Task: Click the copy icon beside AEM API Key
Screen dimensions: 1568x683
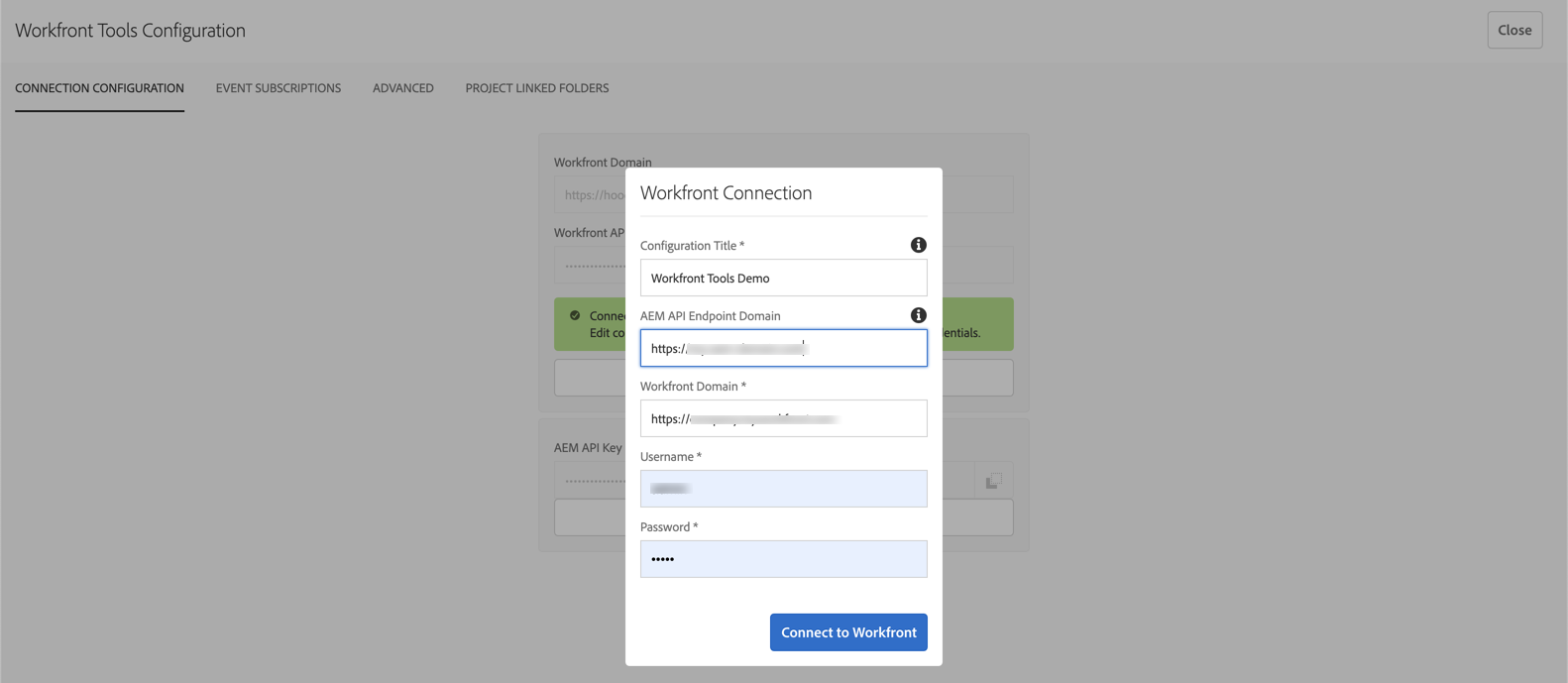Action: pyautogui.click(x=993, y=481)
